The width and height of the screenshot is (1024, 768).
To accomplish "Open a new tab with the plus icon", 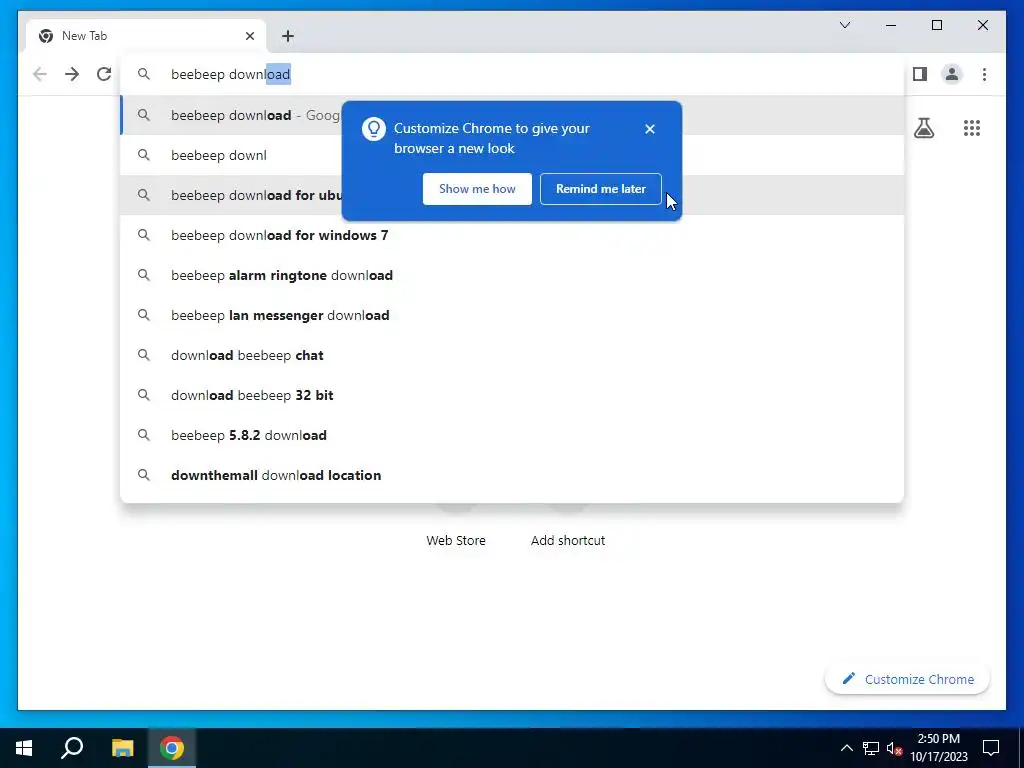I will 287,36.
